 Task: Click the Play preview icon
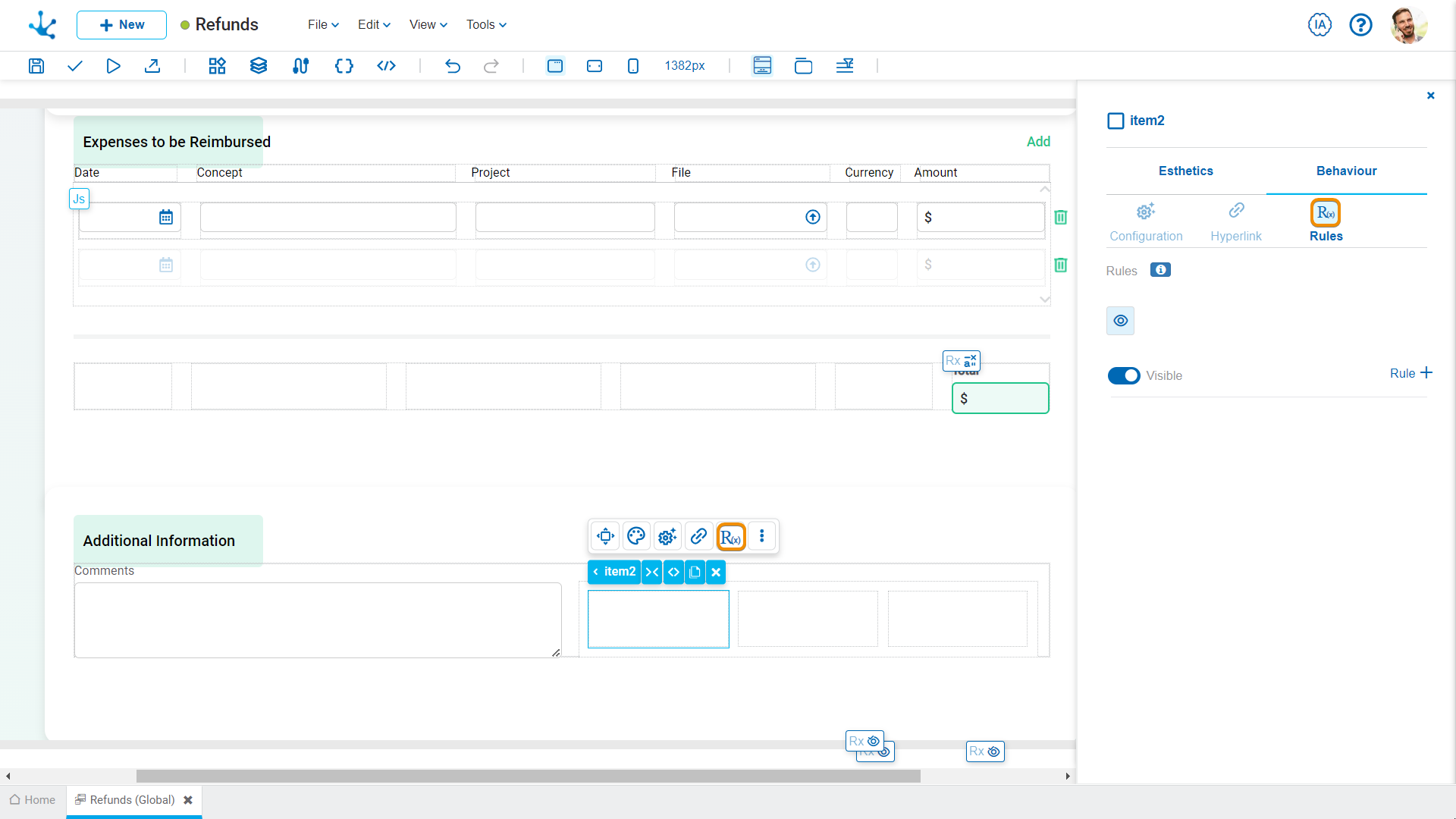(x=113, y=66)
